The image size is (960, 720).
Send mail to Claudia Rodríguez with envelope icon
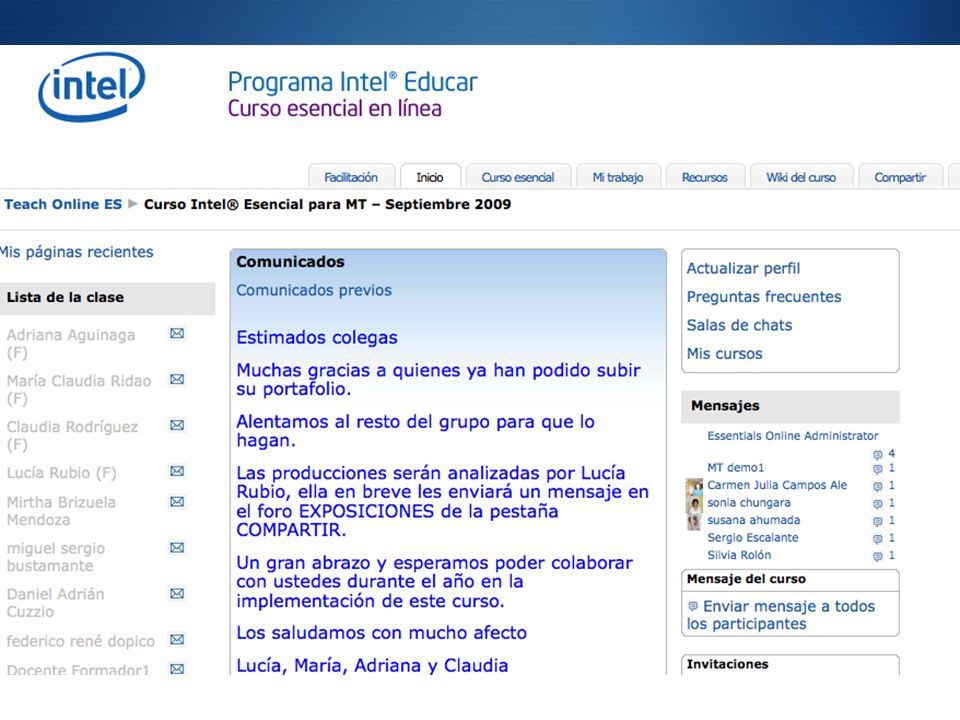click(177, 425)
